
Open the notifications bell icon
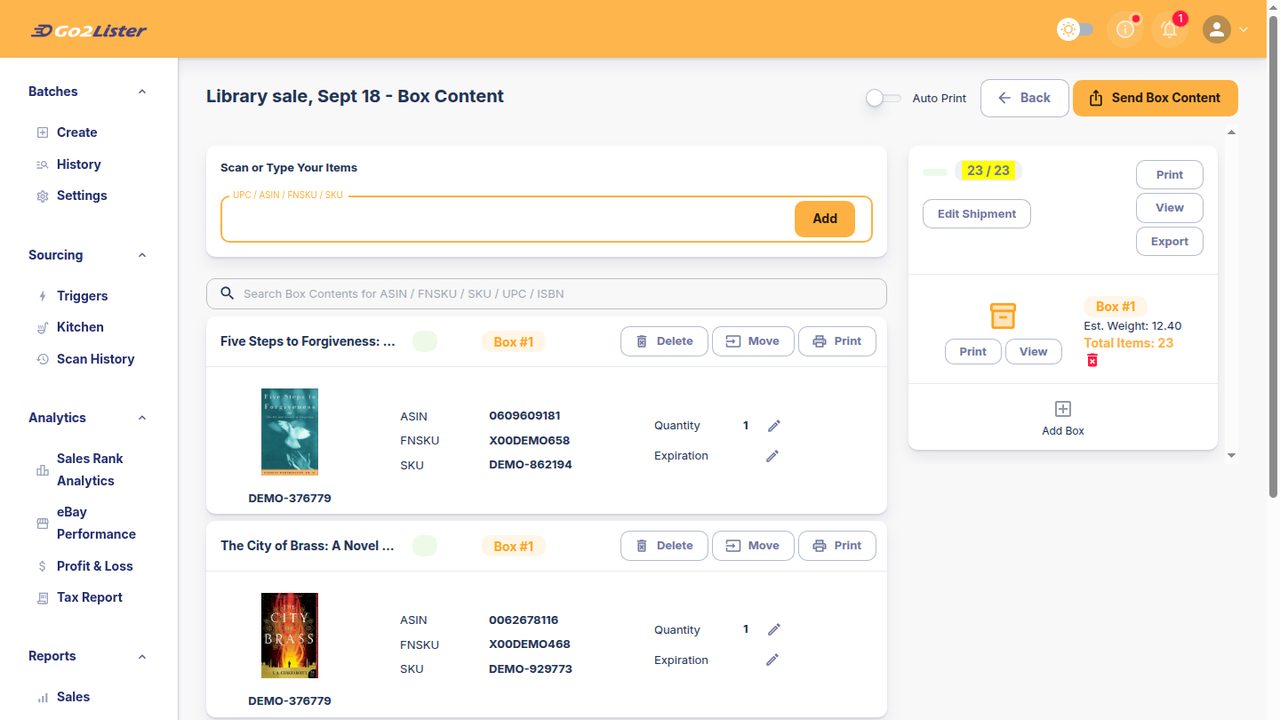coord(1169,30)
